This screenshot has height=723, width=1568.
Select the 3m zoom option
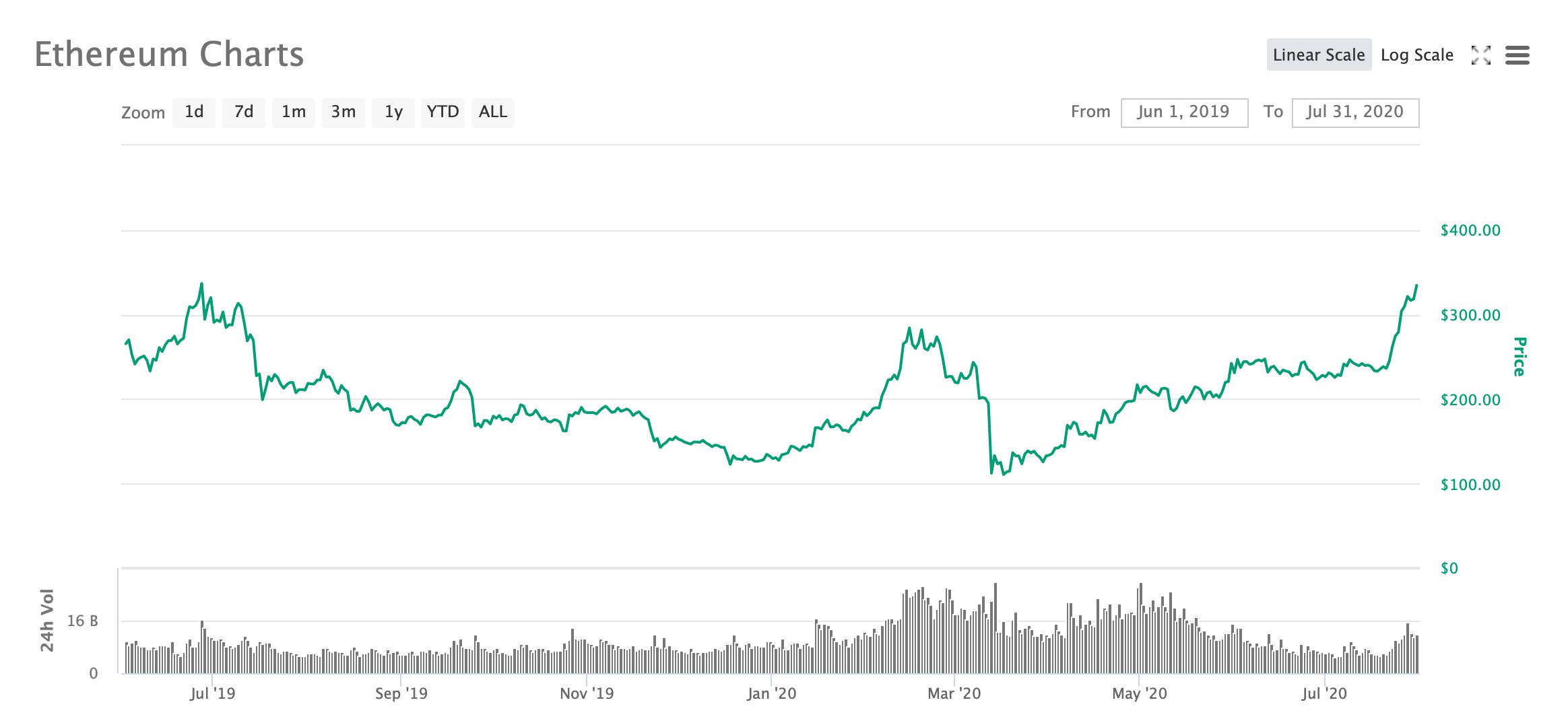(344, 112)
